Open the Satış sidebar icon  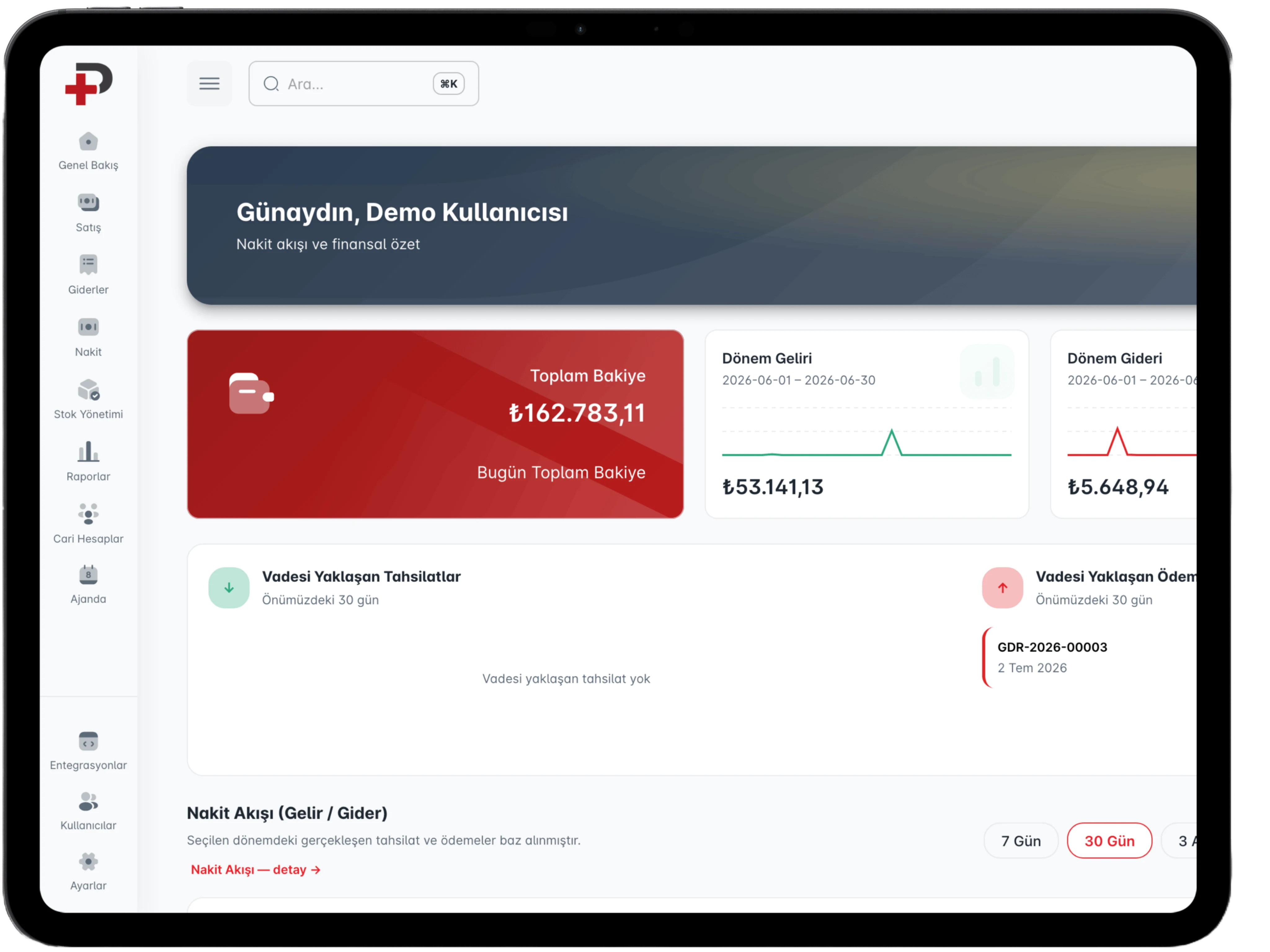coord(88,203)
